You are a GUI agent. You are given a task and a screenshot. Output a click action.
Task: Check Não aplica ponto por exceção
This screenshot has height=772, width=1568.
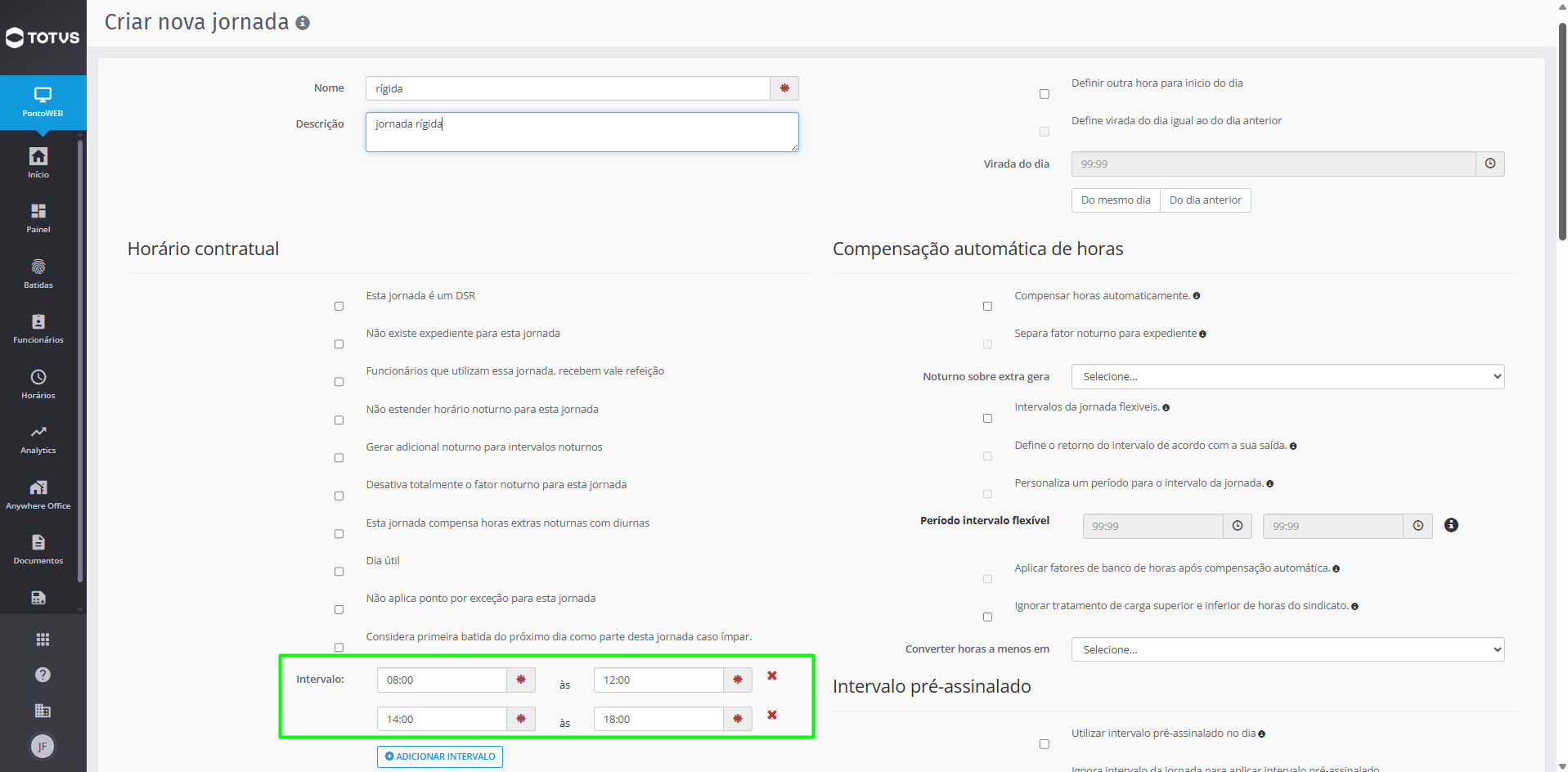point(339,609)
